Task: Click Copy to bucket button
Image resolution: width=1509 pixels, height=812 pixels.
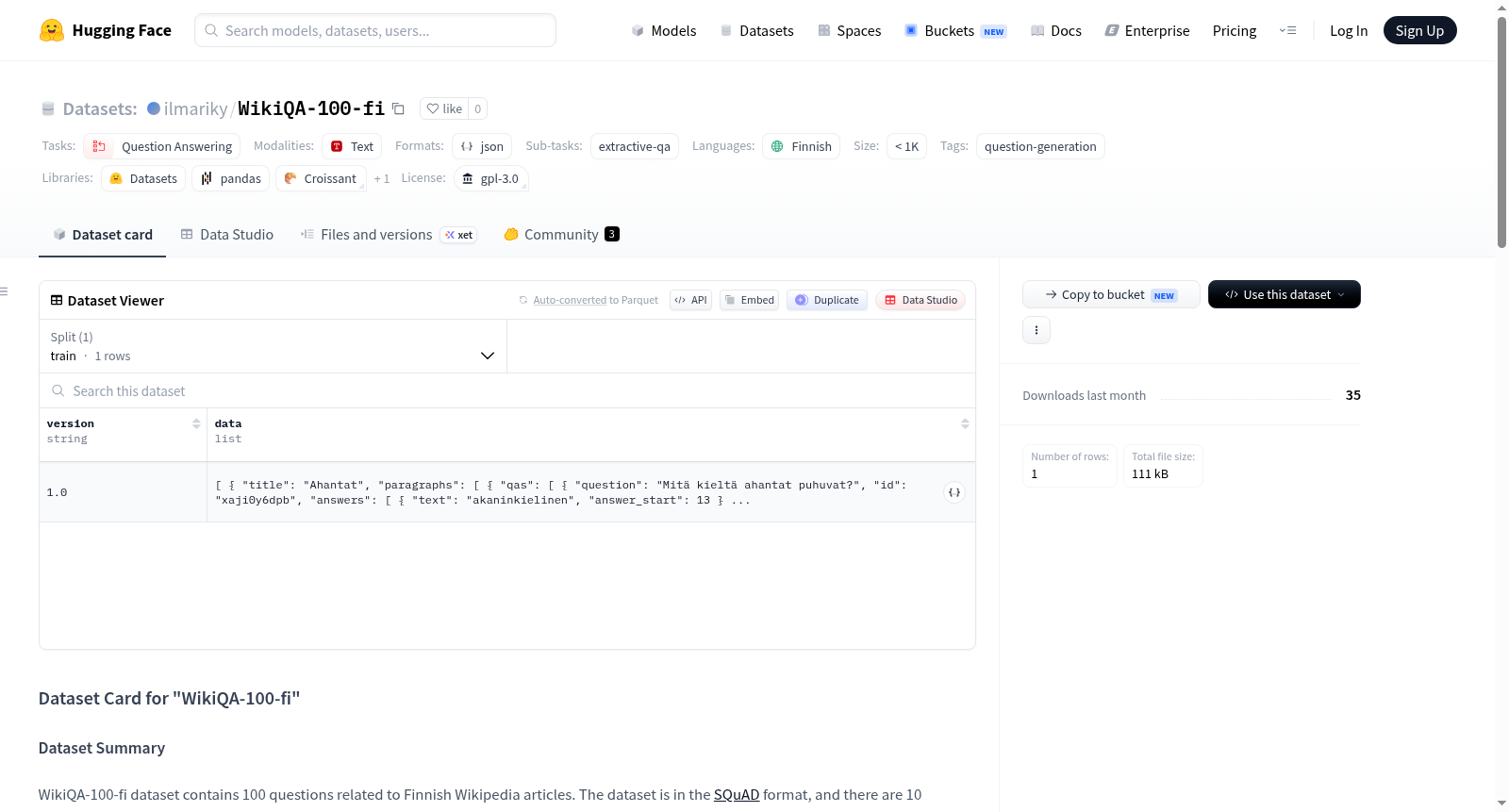Action: click(x=1111, y=294)
